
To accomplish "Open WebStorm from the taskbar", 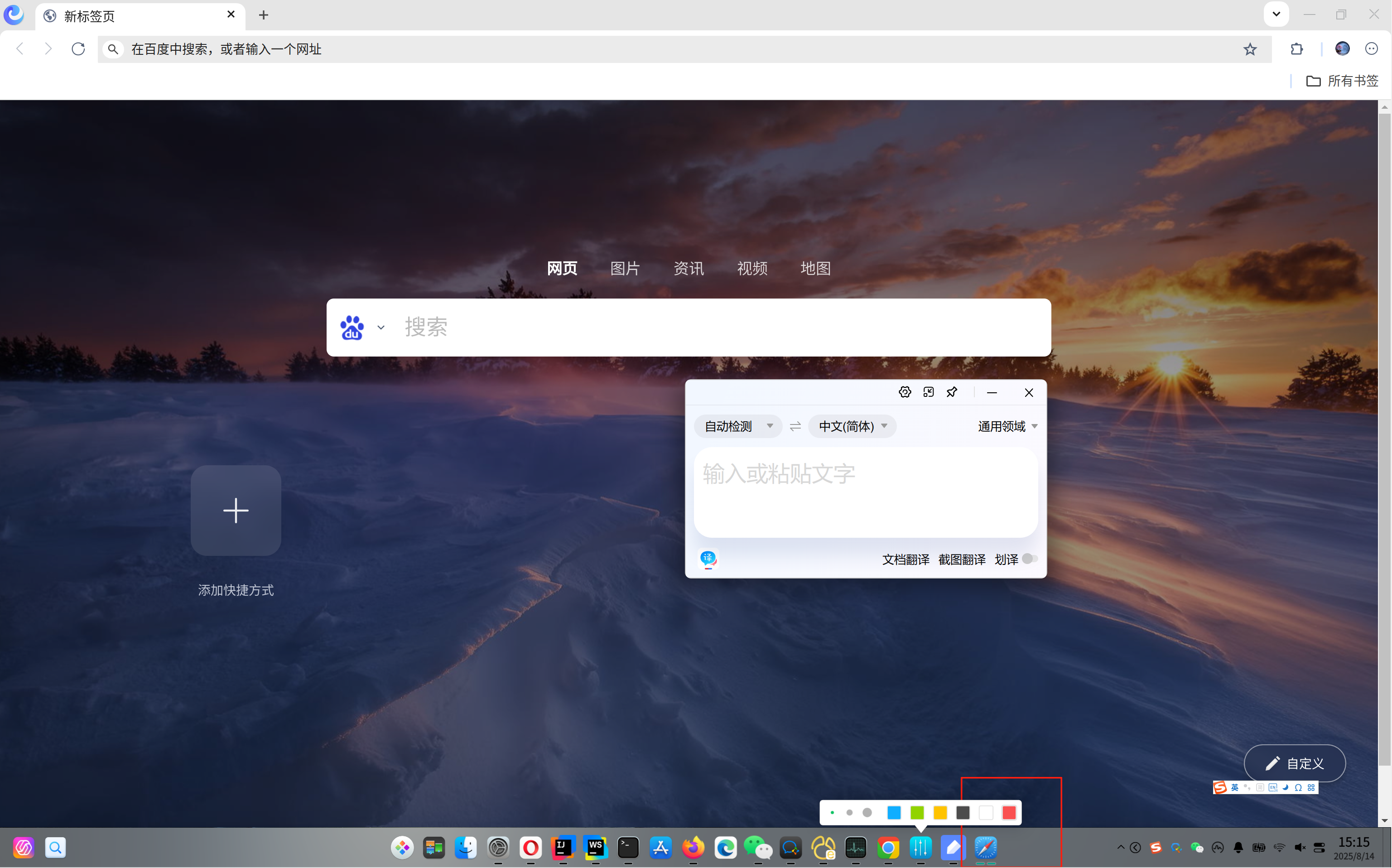I will pyautogui.click(x=595, y=847).
